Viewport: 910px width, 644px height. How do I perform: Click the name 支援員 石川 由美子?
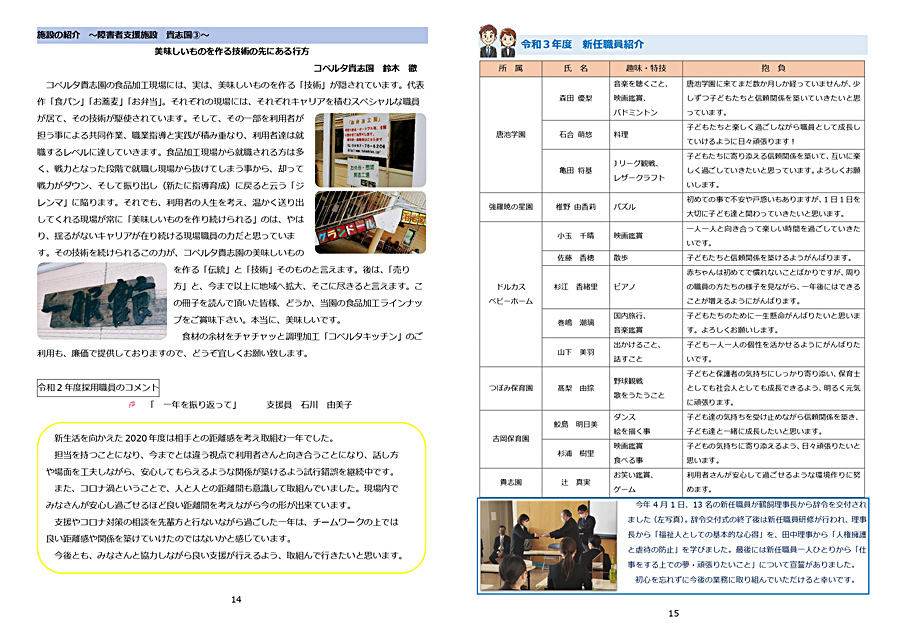(x=309, y=405)
